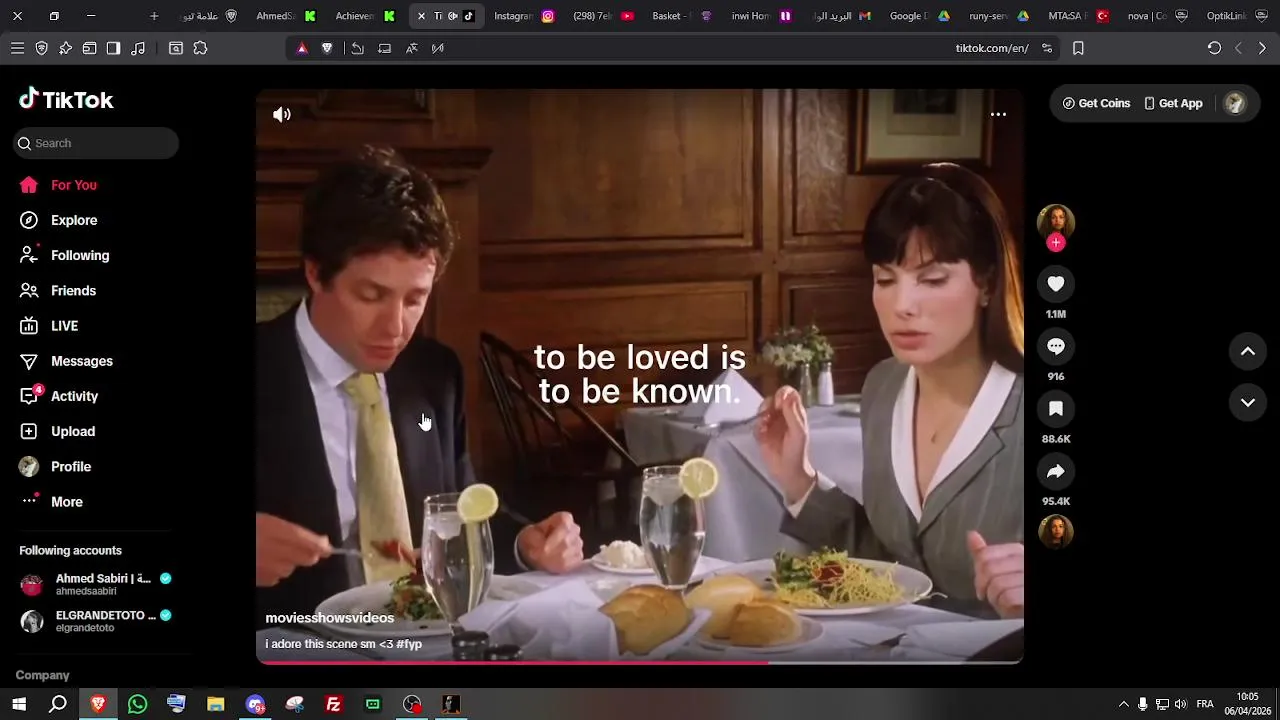Click the Get App button

1173,103
